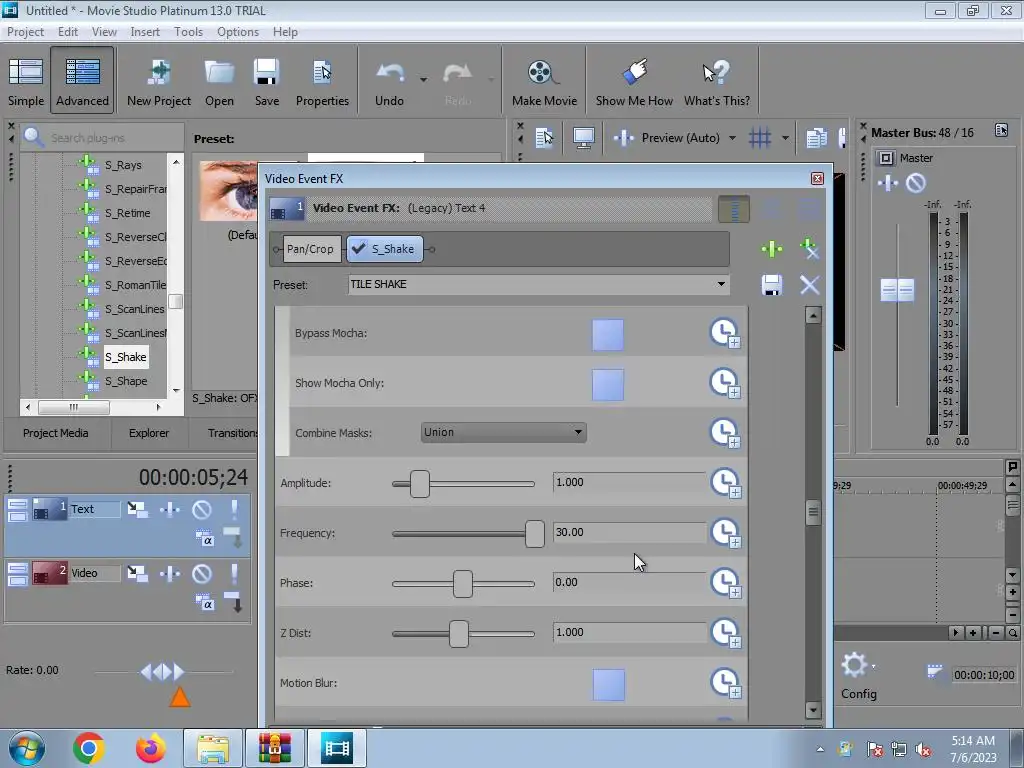Open Google Chrome from taskbar
Image resolution: width=1024 pixels, height=768 pixels.
tap(89, 748)
